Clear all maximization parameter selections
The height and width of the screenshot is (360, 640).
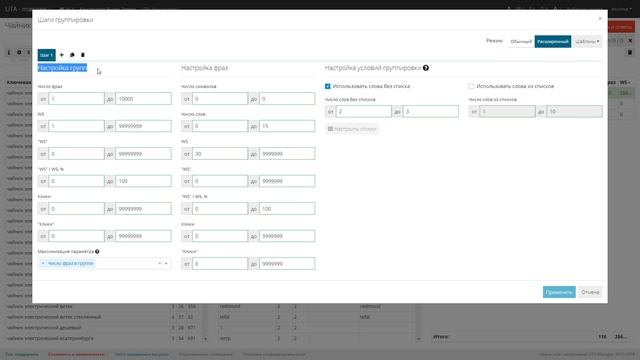(x=160, y=263)
